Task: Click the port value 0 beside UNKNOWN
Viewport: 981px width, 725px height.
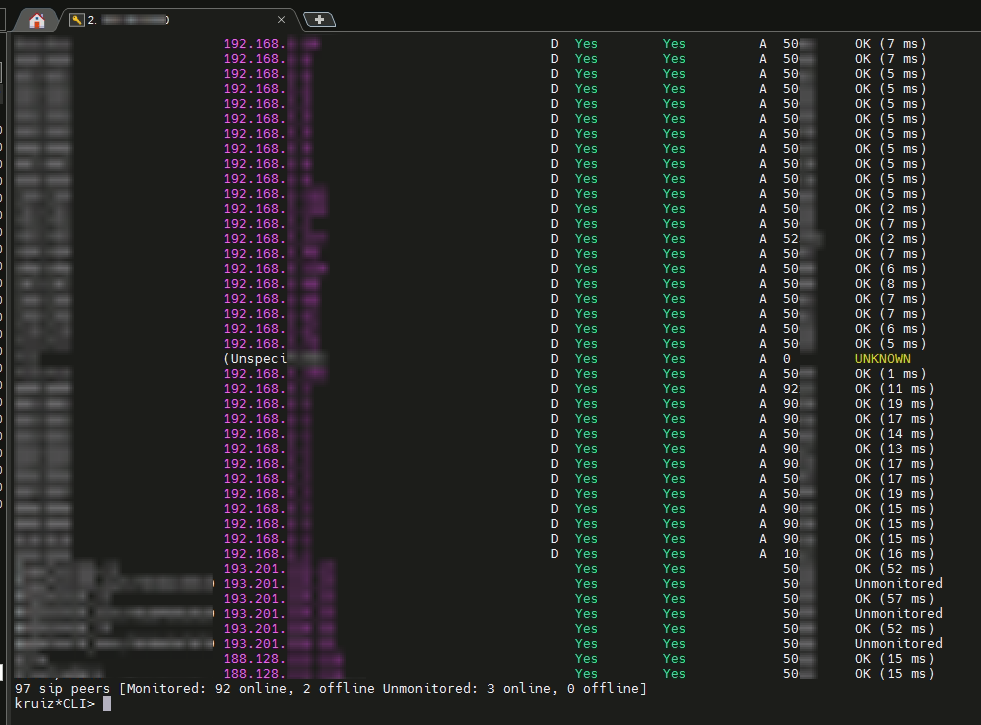Action: coord(786,359)
